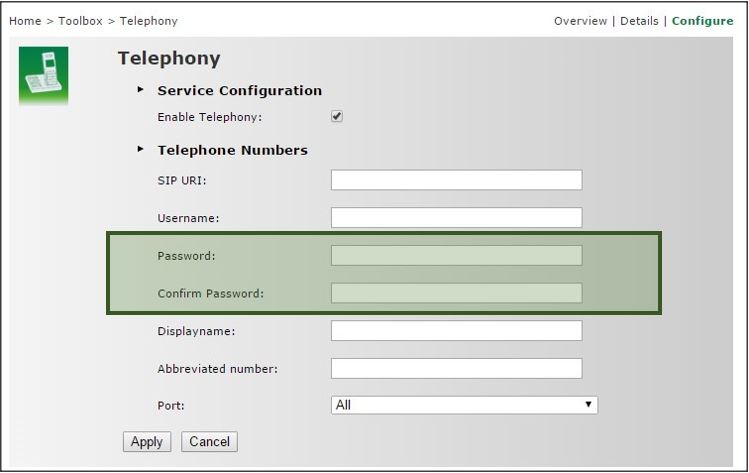The height and width of the screenshot is (473, 749).
Task: Focus the Displayname input field
Action: [x=456, y=331]
